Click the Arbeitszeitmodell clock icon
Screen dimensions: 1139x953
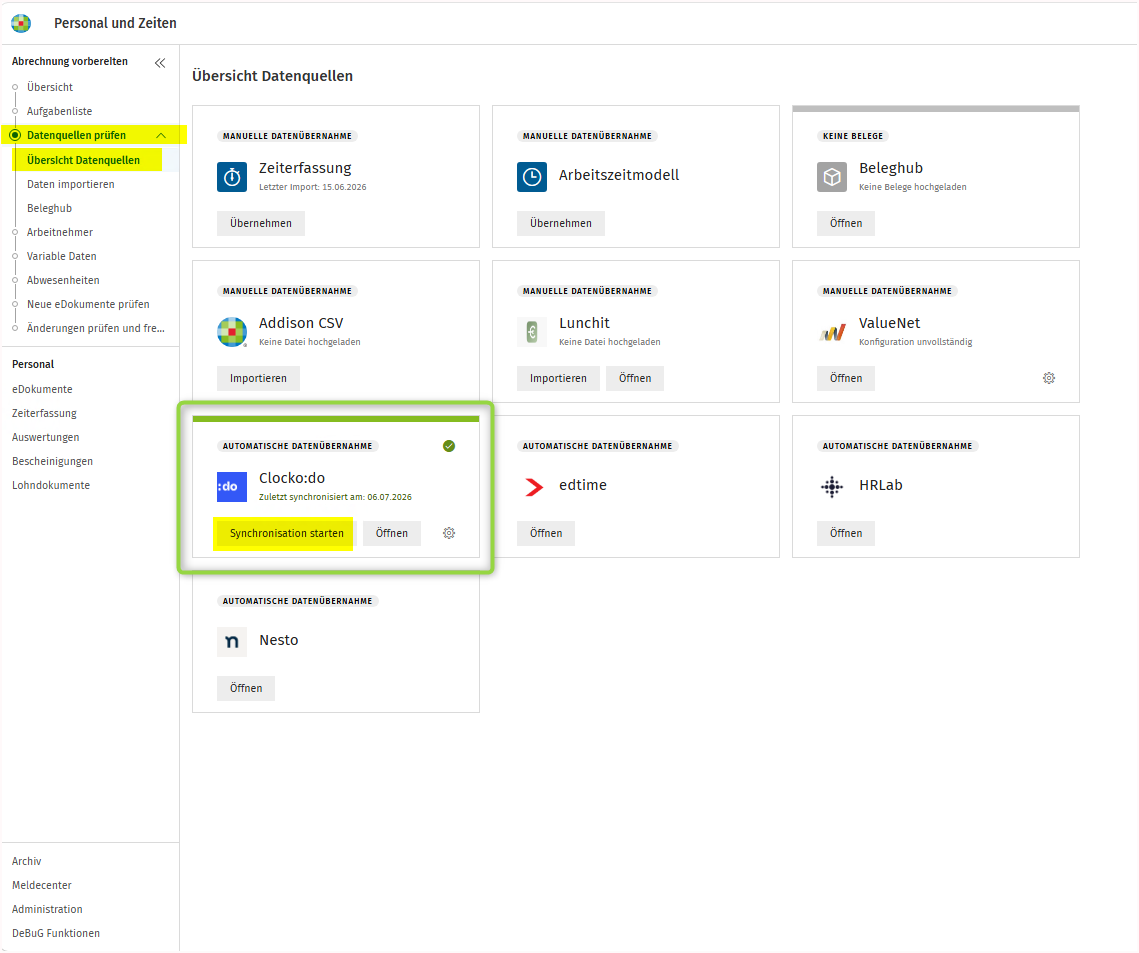tap(532, 177)
